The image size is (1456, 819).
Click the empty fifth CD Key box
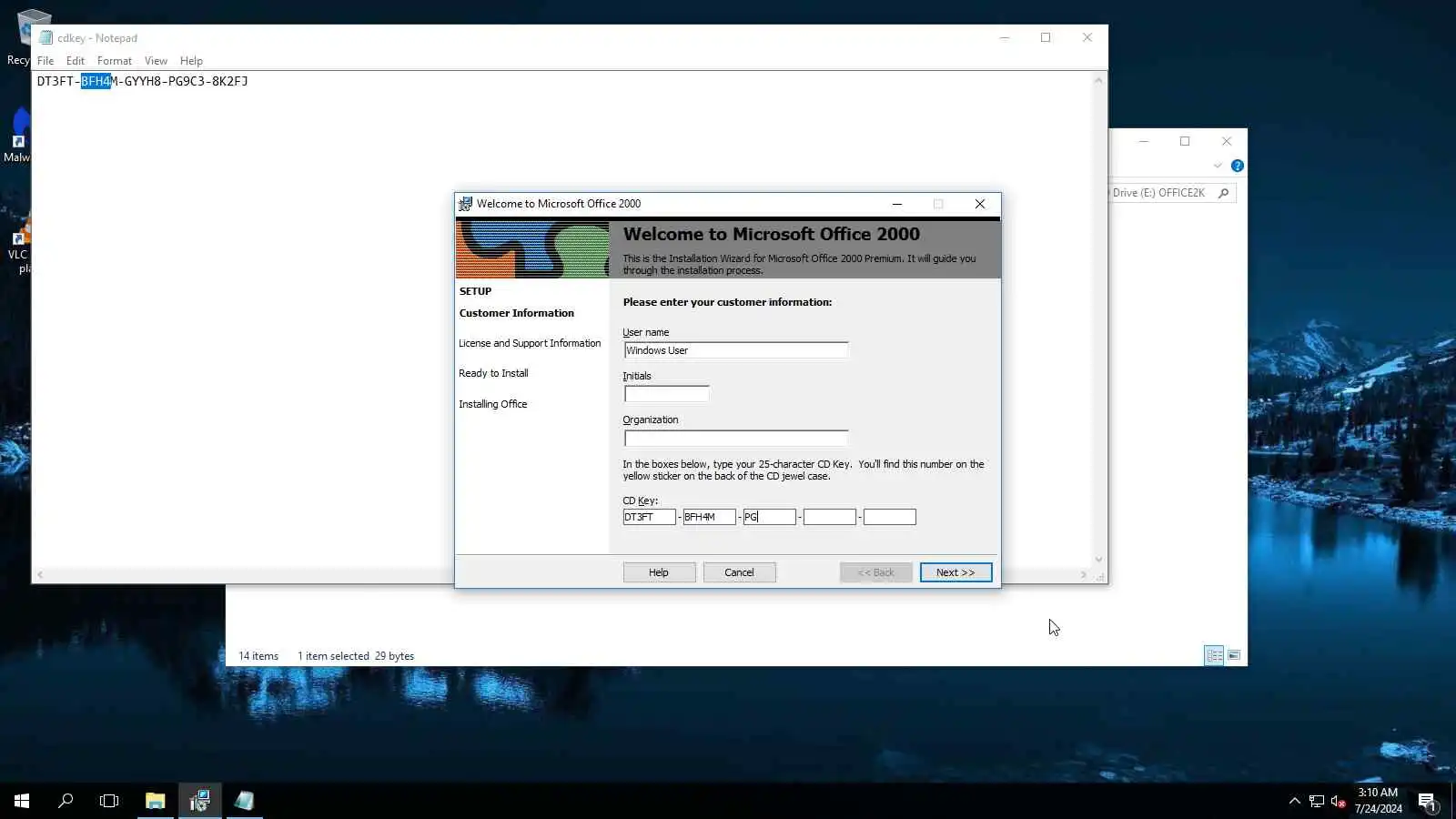pos(890,517)
